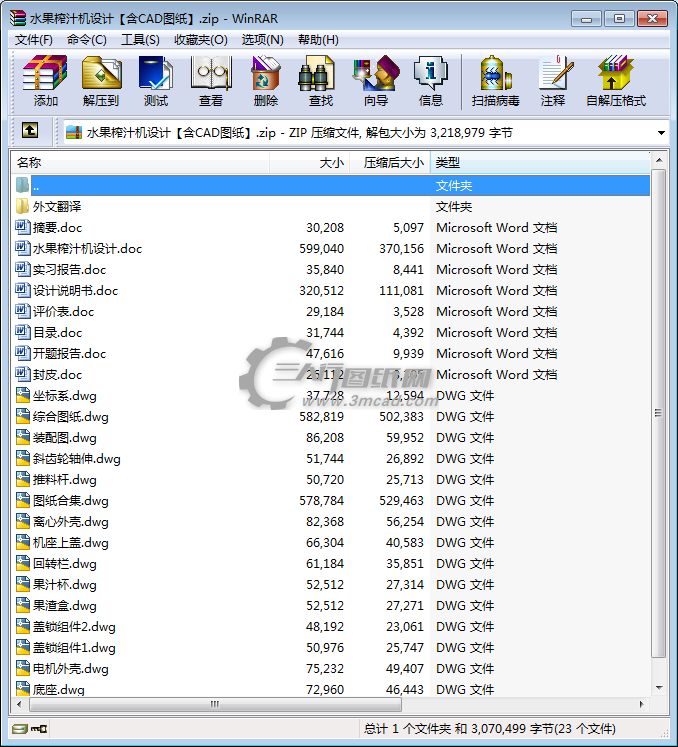The image size is (678, 747).
Task: Open the 命令(C) menu
Action: point(86,40)
